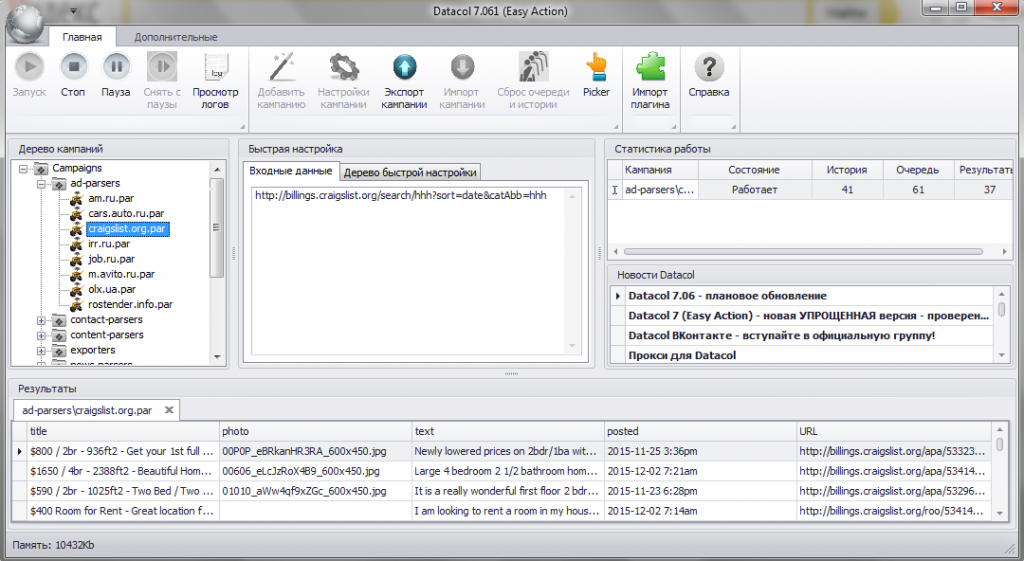Open Просмотр логов log viewer
Image resolution: width=1024 pixels, height=561 pixels.
[x=215, y=68]
